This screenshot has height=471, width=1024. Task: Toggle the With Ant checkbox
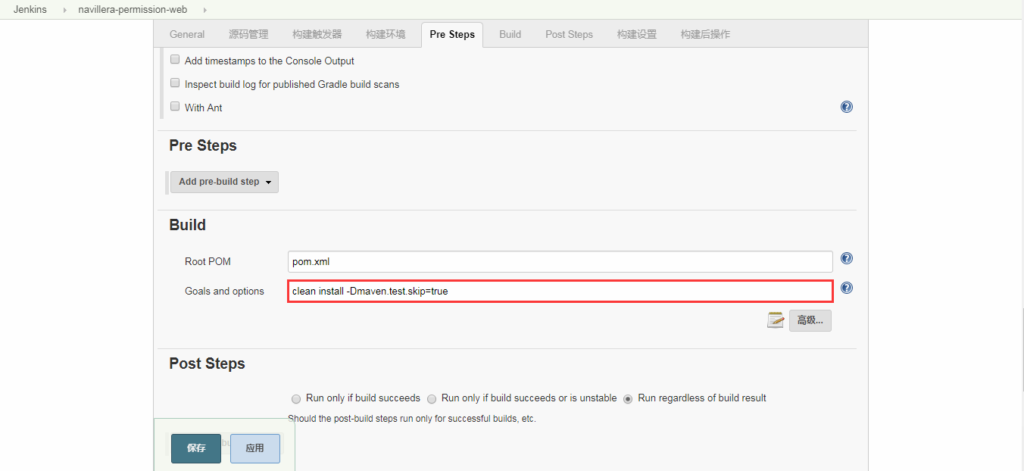point(175,107)
